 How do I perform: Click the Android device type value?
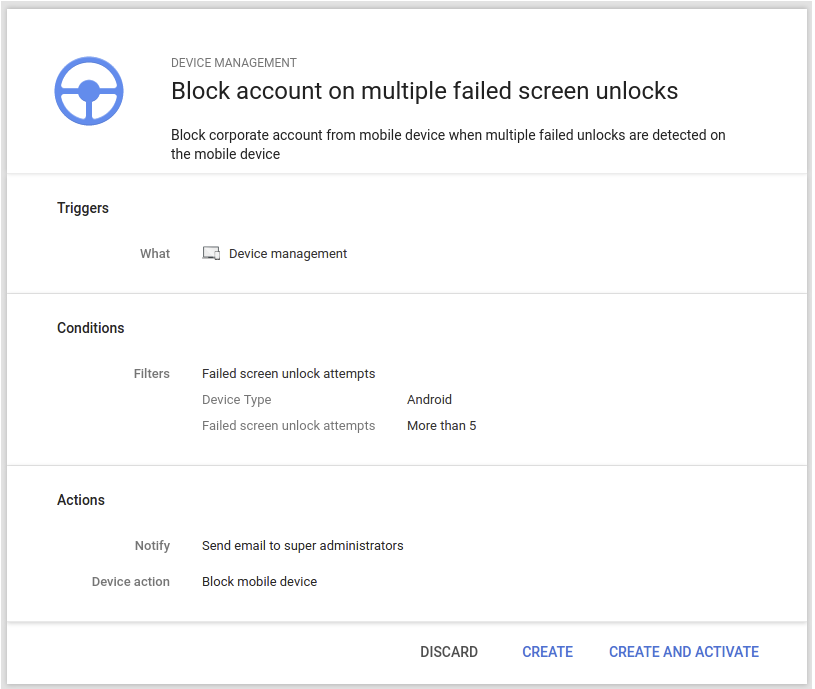[429, 400]
